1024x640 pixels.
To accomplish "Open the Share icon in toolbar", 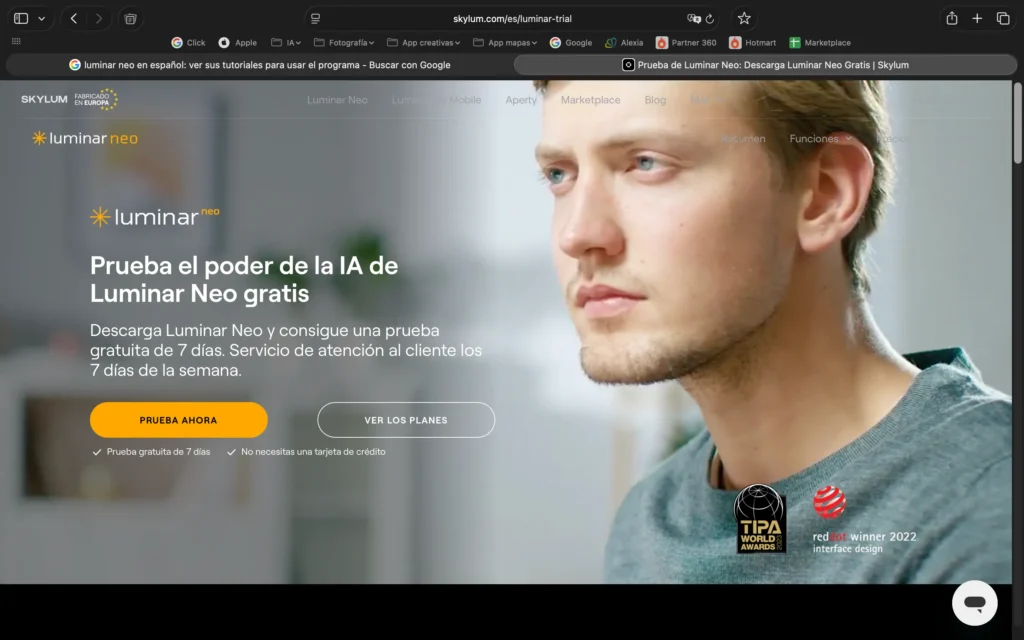I will [x=952, y=18].
